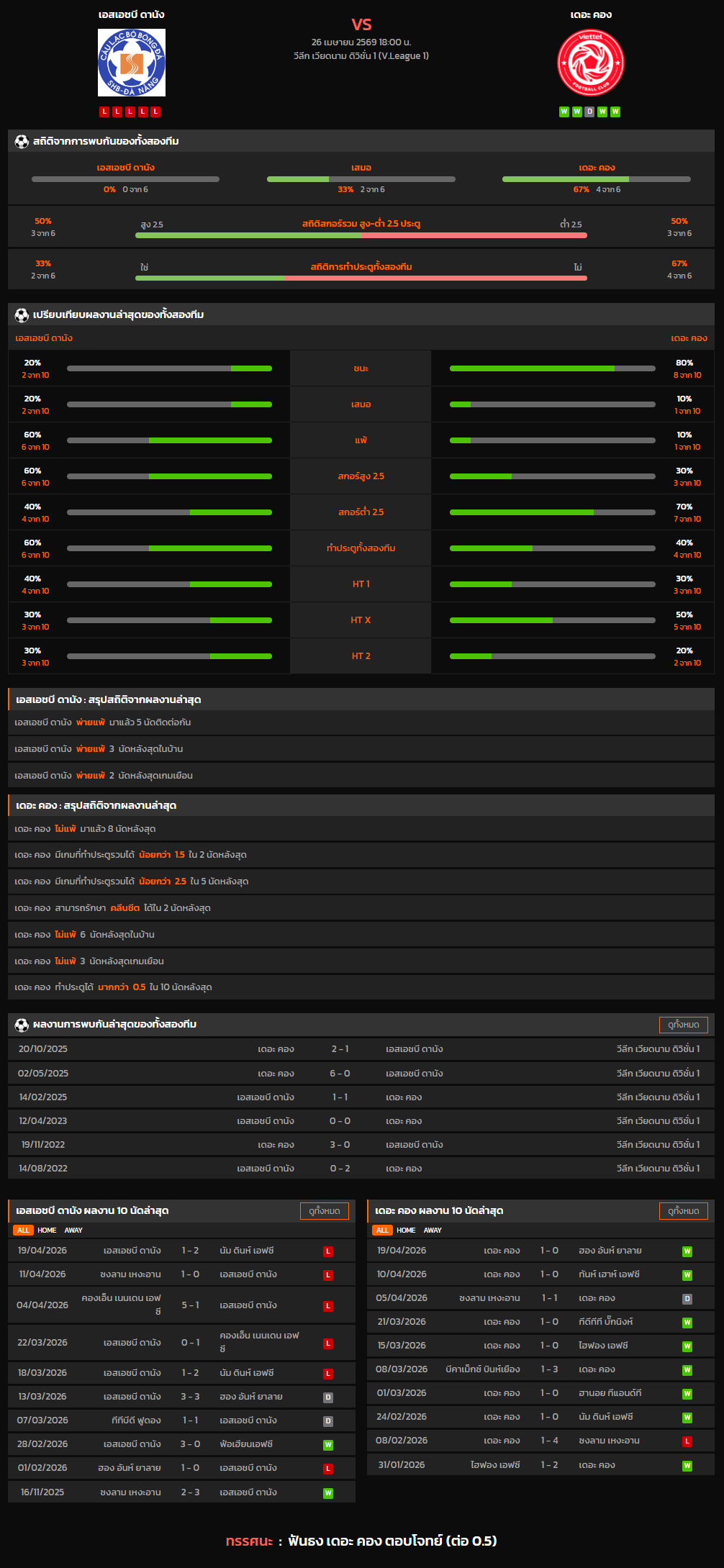Select AWAY tab in เดอะ คอง last 10 results

tap(433, 1231)
